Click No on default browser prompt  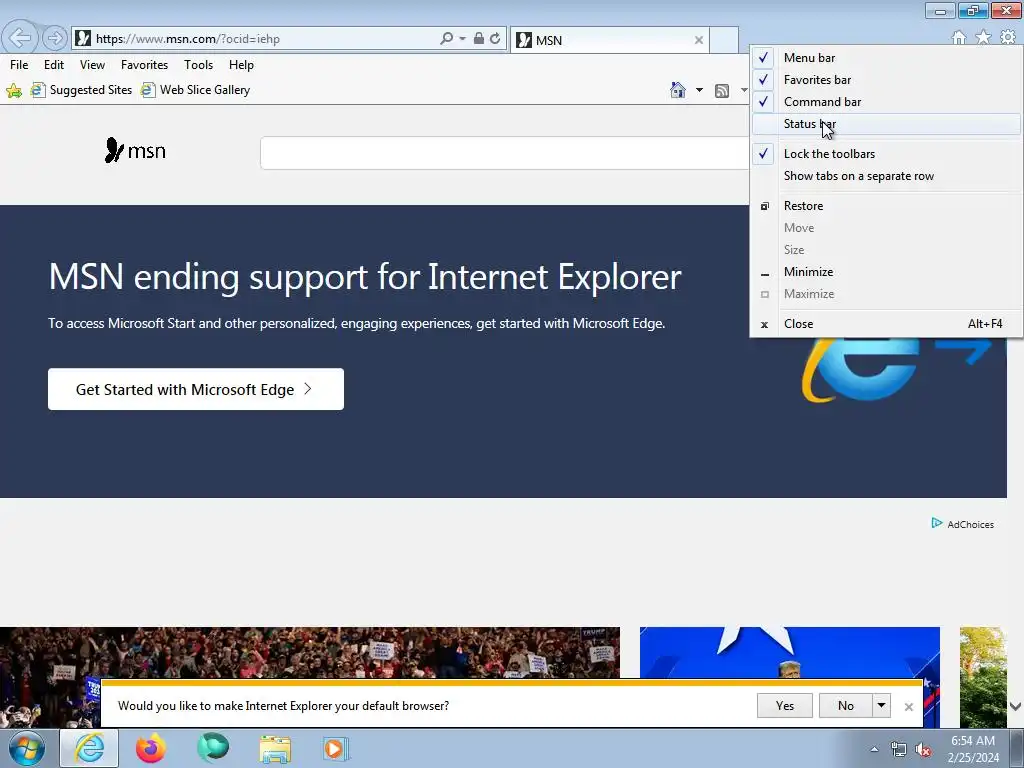(x=846, y=705)
